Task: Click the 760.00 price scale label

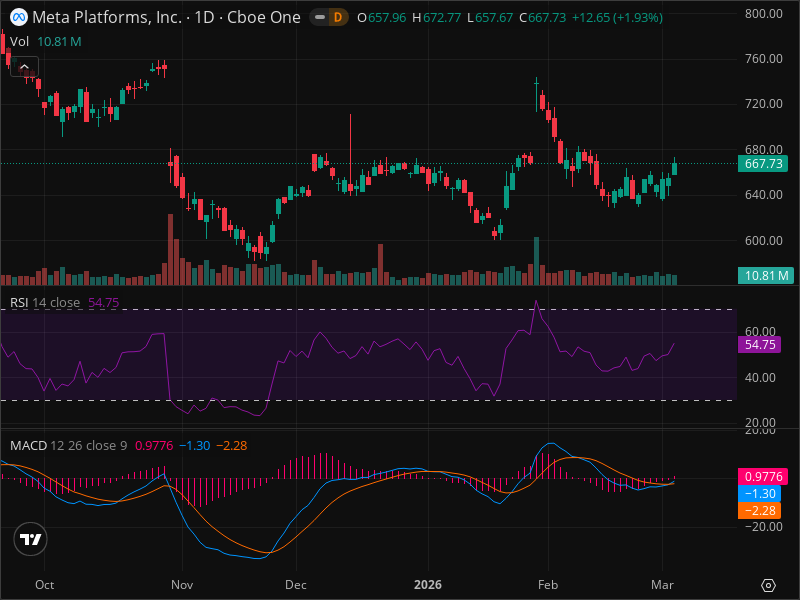Action: pos(763,59)
